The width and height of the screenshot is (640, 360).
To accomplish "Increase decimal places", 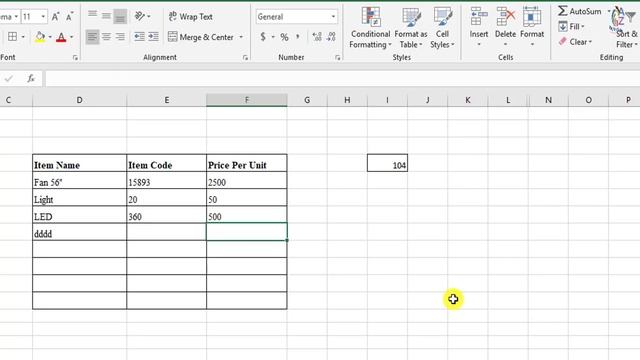I will pyautogui.click(x=317, y=37).
